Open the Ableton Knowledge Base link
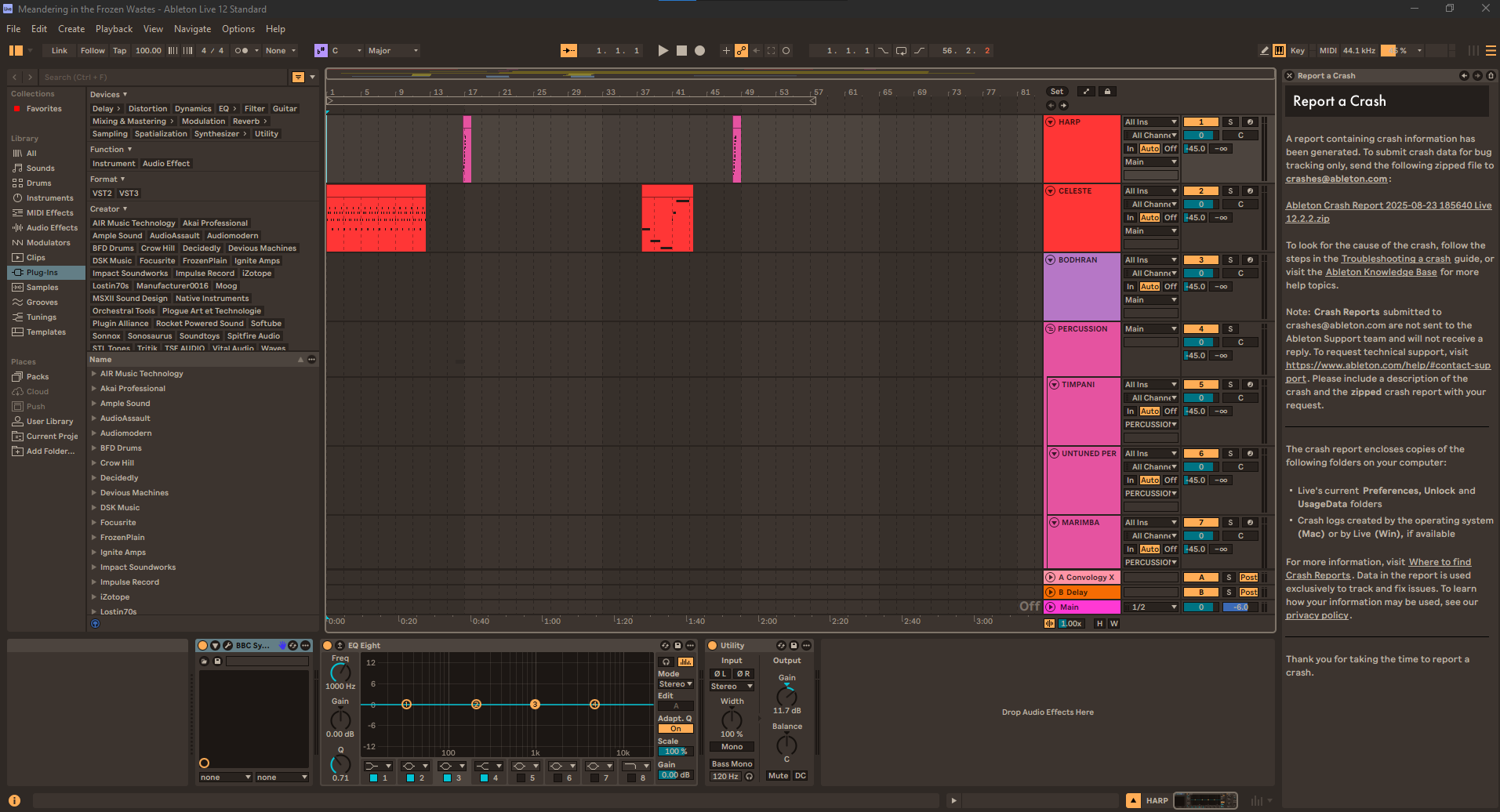Screen dimensions: 1500x812 point(1381,272)
